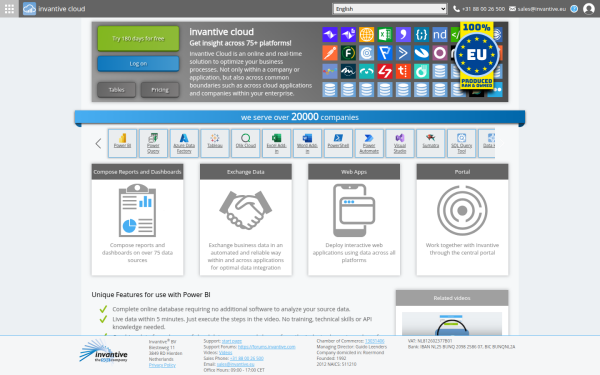Screen dimensions: 600x375
Task: Play the Related videos thumbnail
Action: (452, 323)
